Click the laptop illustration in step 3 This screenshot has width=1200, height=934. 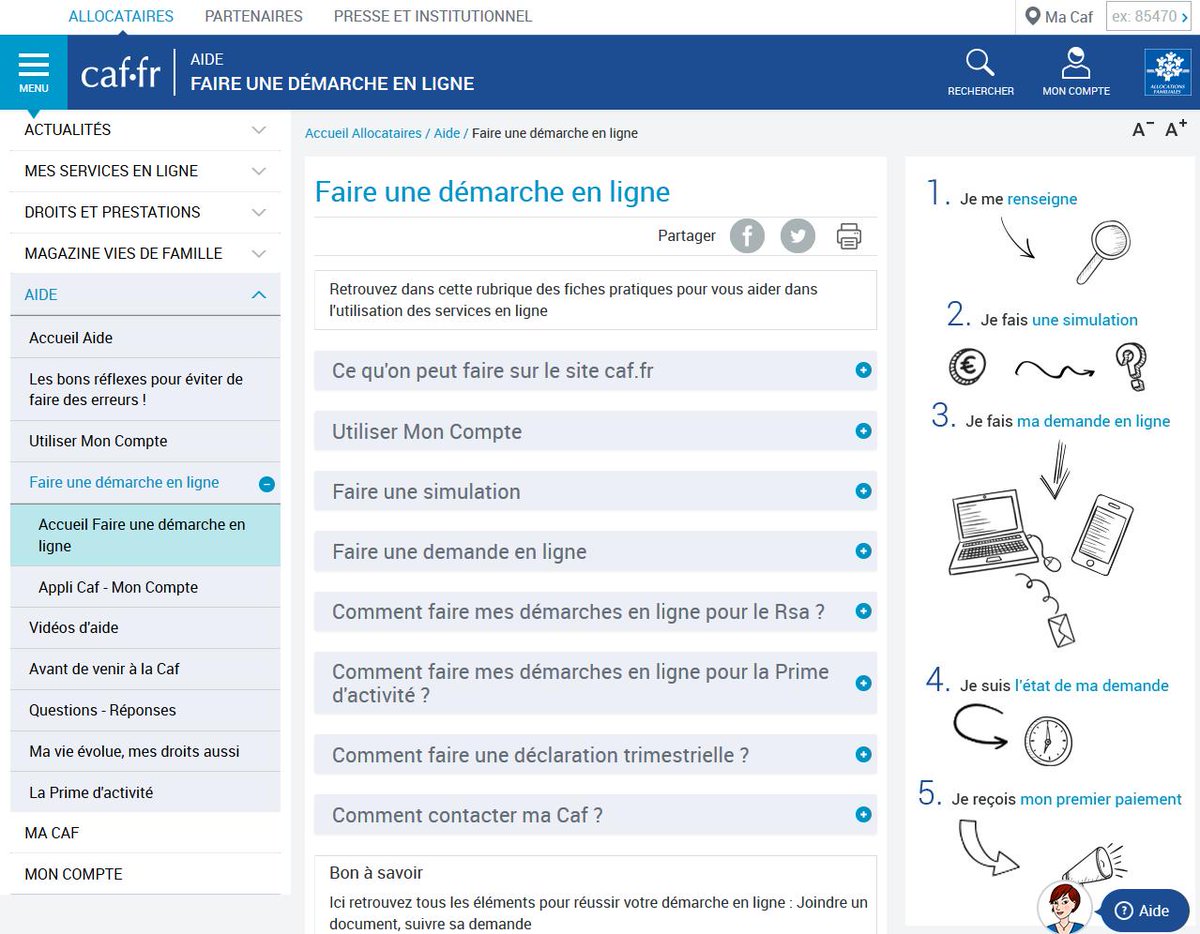pos(994,534)
